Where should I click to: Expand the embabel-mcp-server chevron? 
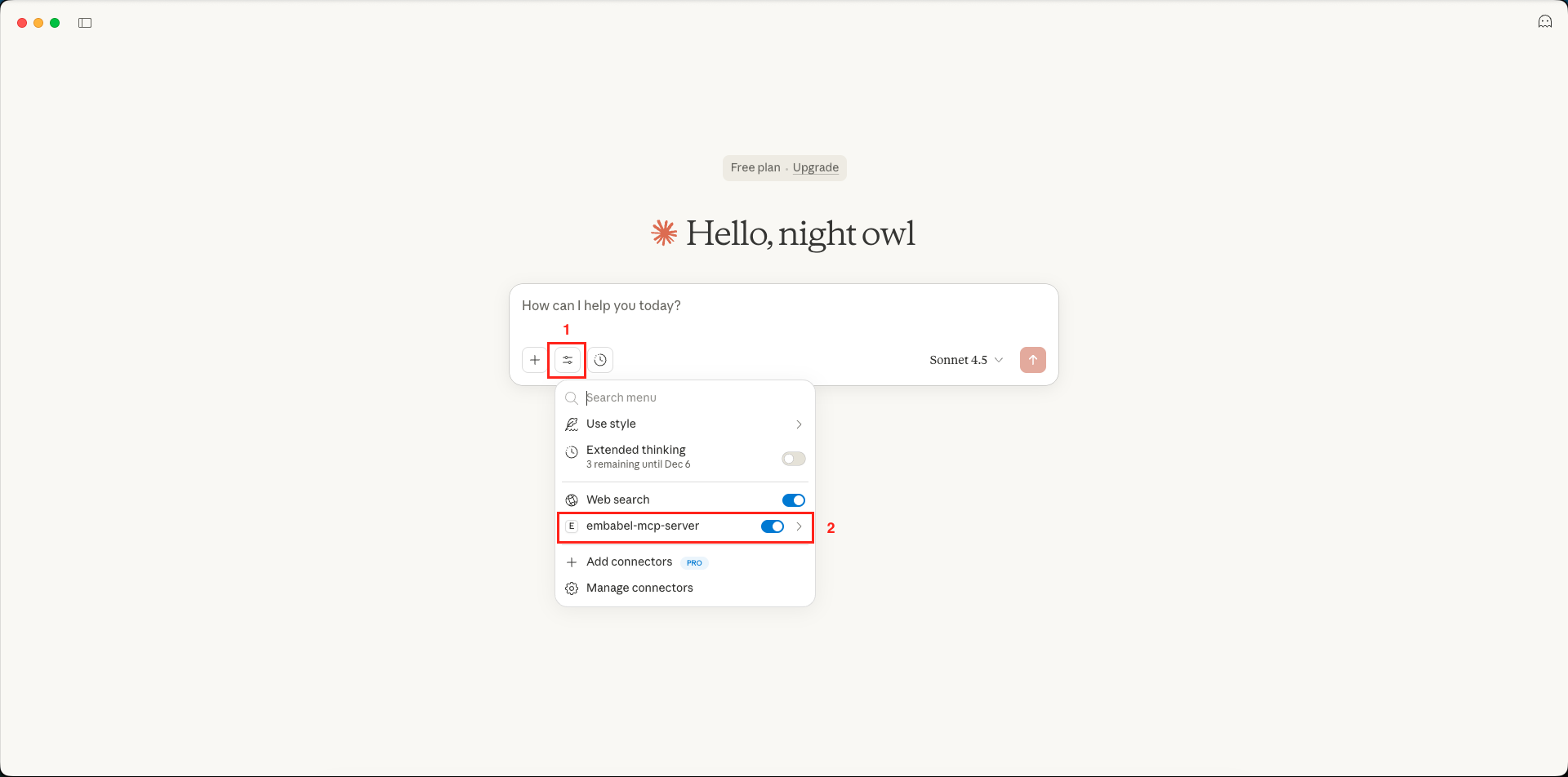coord(799,526)
